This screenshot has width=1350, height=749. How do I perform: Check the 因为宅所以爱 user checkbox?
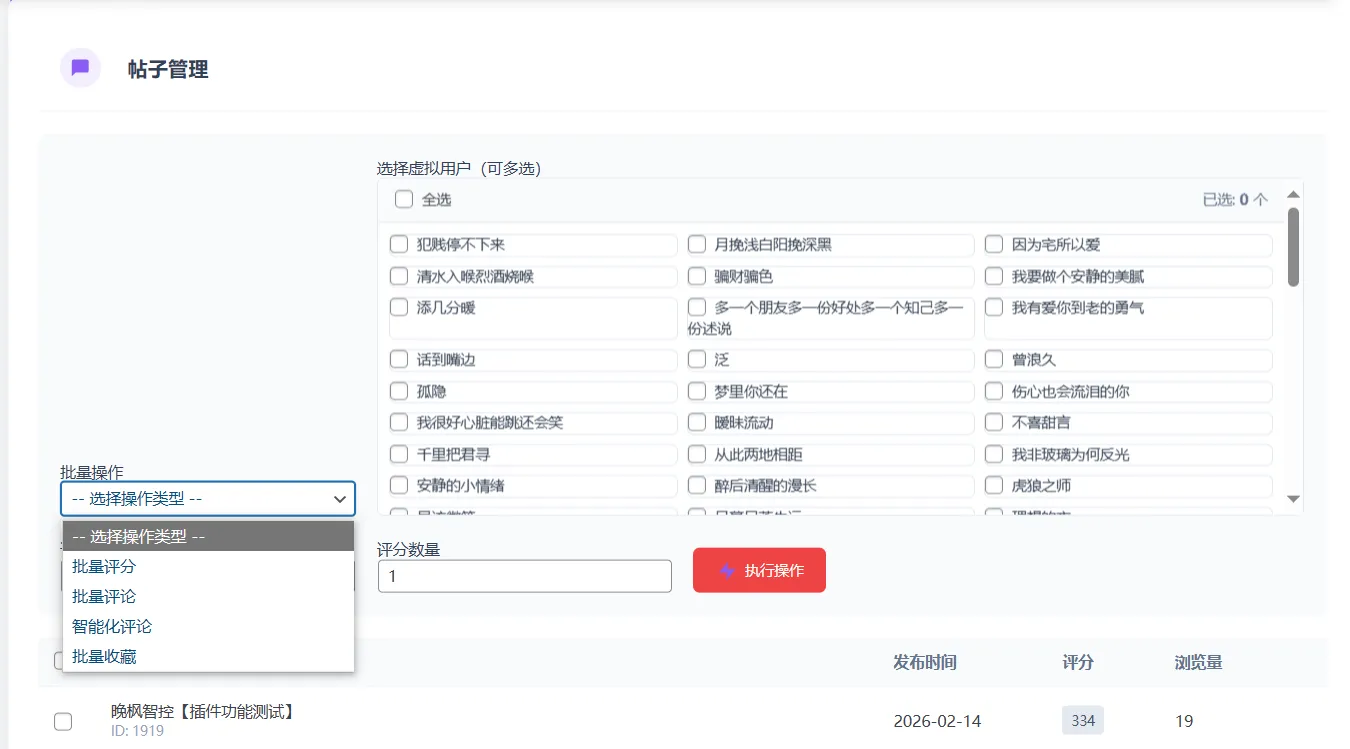tap(993, 243)
